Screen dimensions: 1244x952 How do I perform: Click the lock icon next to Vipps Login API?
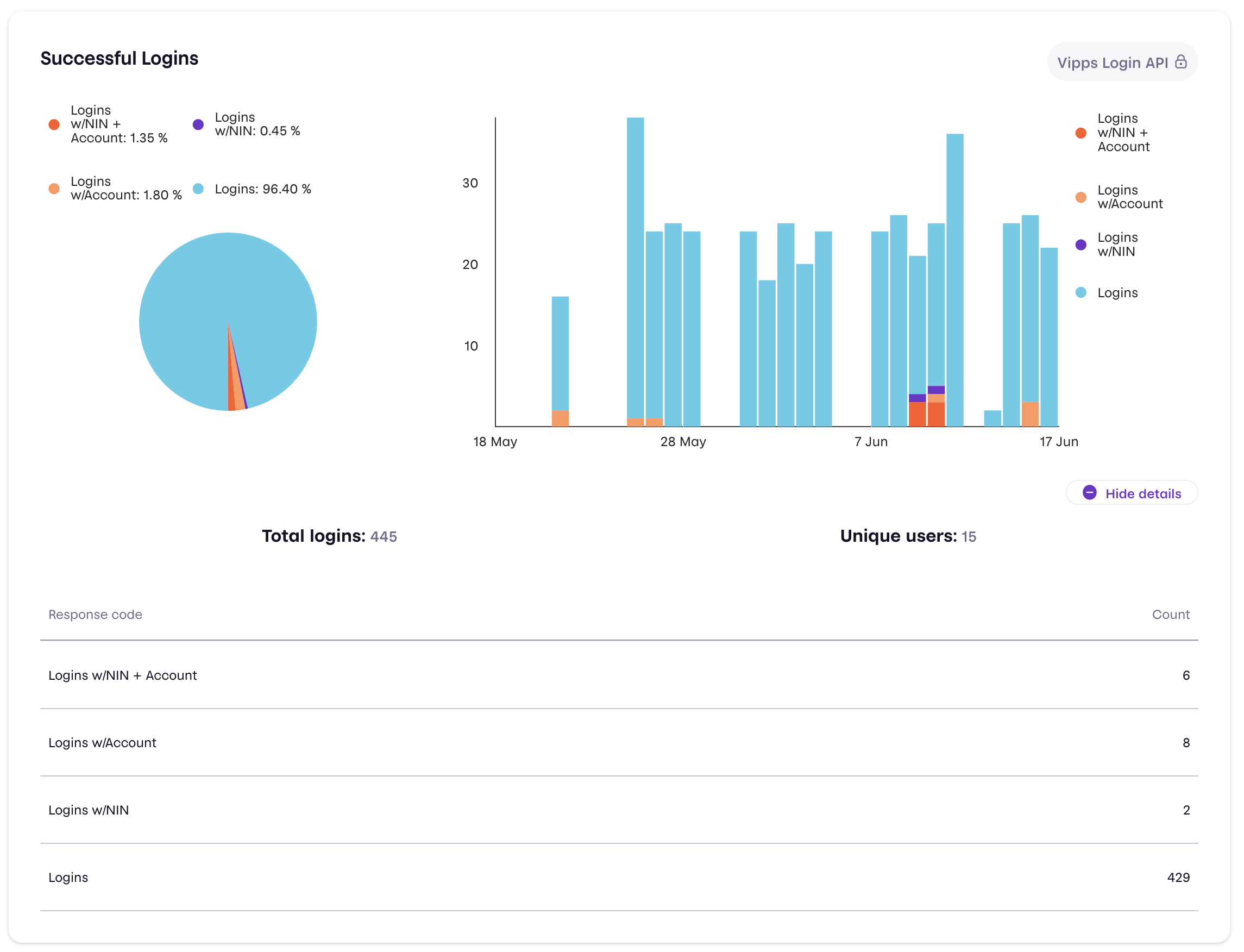tap(1182, 61)
